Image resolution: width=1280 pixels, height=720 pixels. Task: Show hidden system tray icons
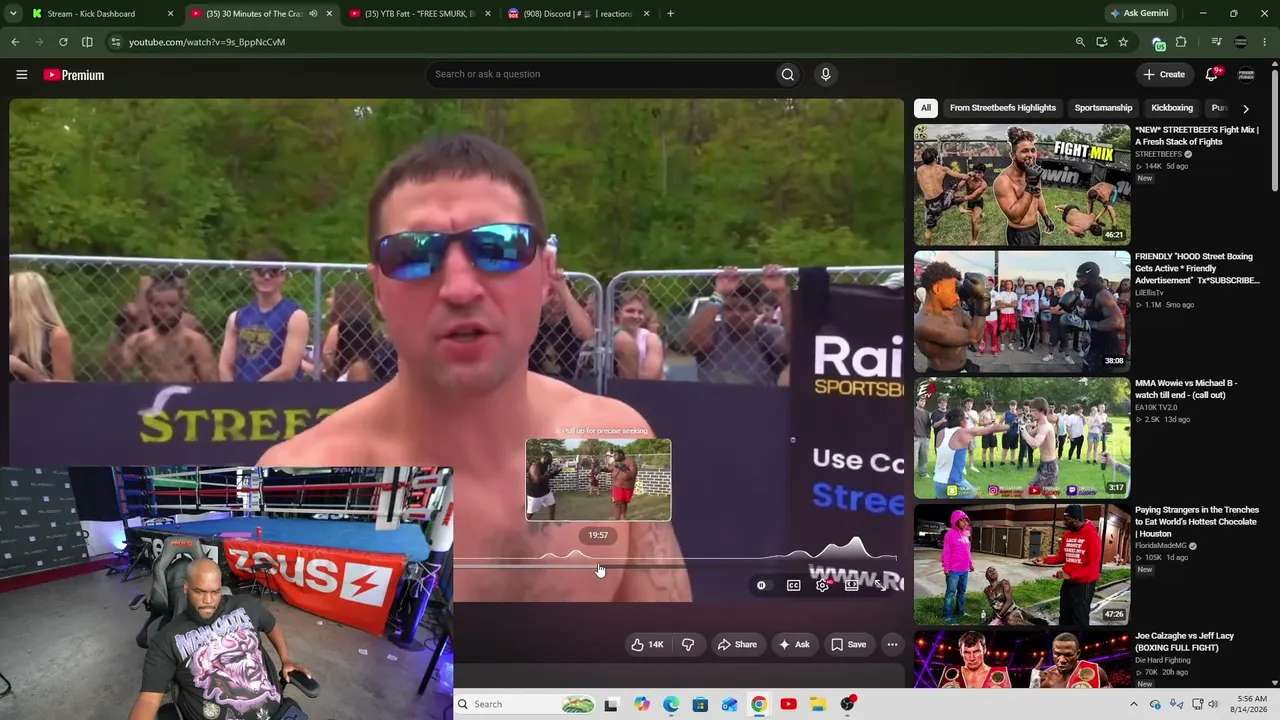click(x=1133, y=704)
